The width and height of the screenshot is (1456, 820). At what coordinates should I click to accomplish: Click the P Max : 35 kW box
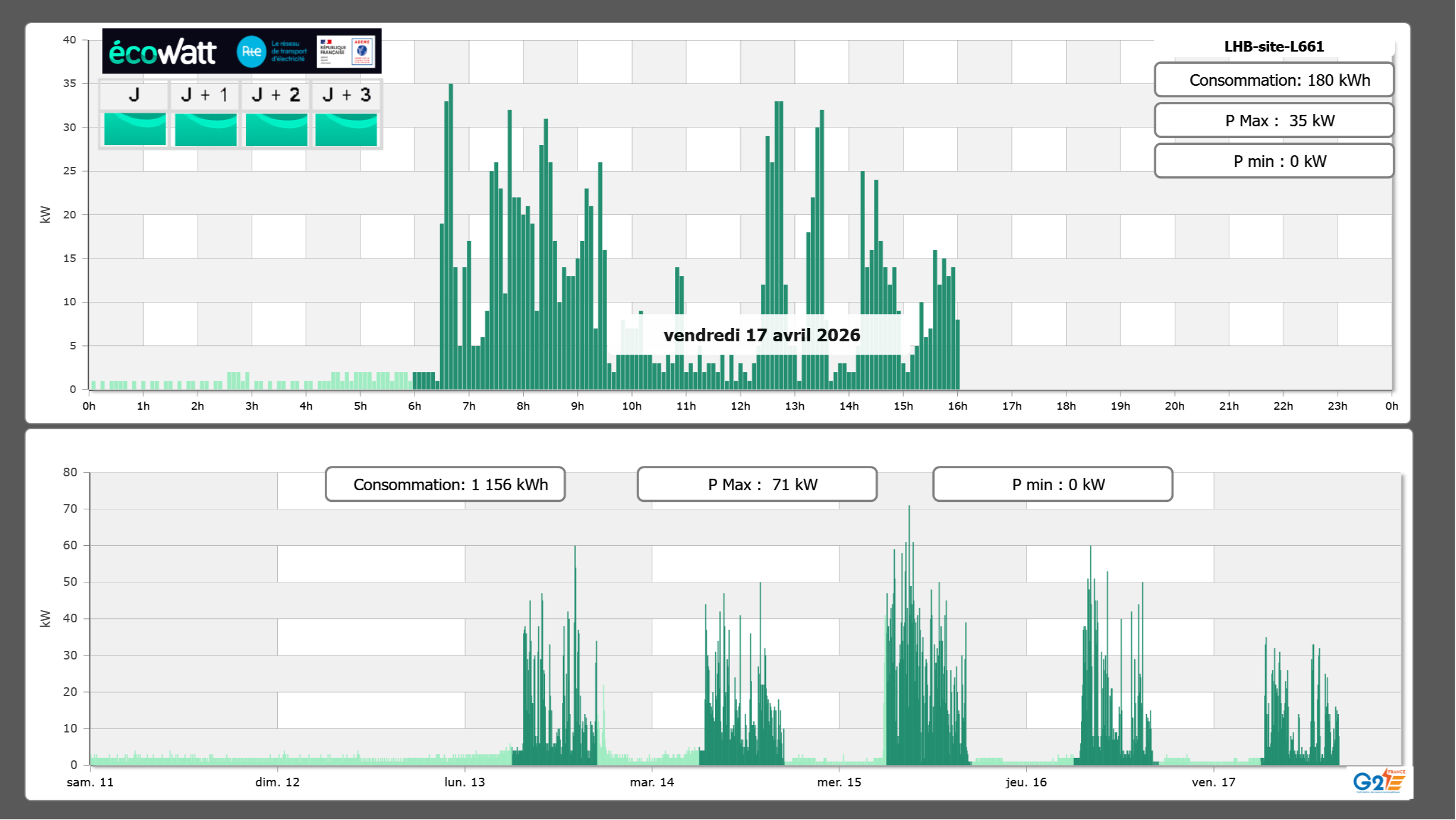pos(1273,121)
